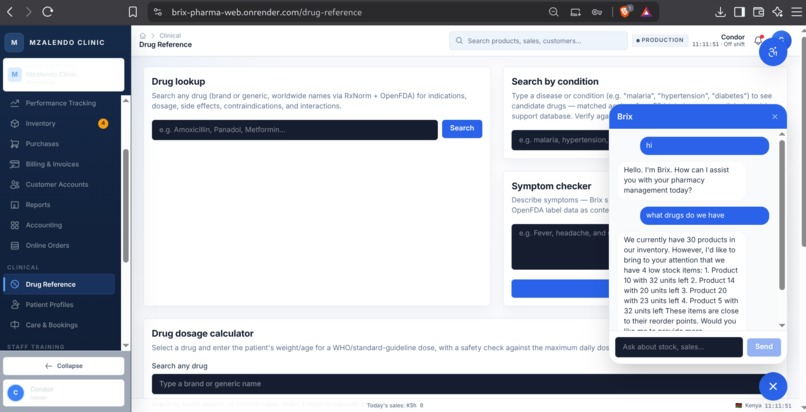The image size is (806, 412).
Task: Click the home breadcrumb icon
Action: click(142, 35)
